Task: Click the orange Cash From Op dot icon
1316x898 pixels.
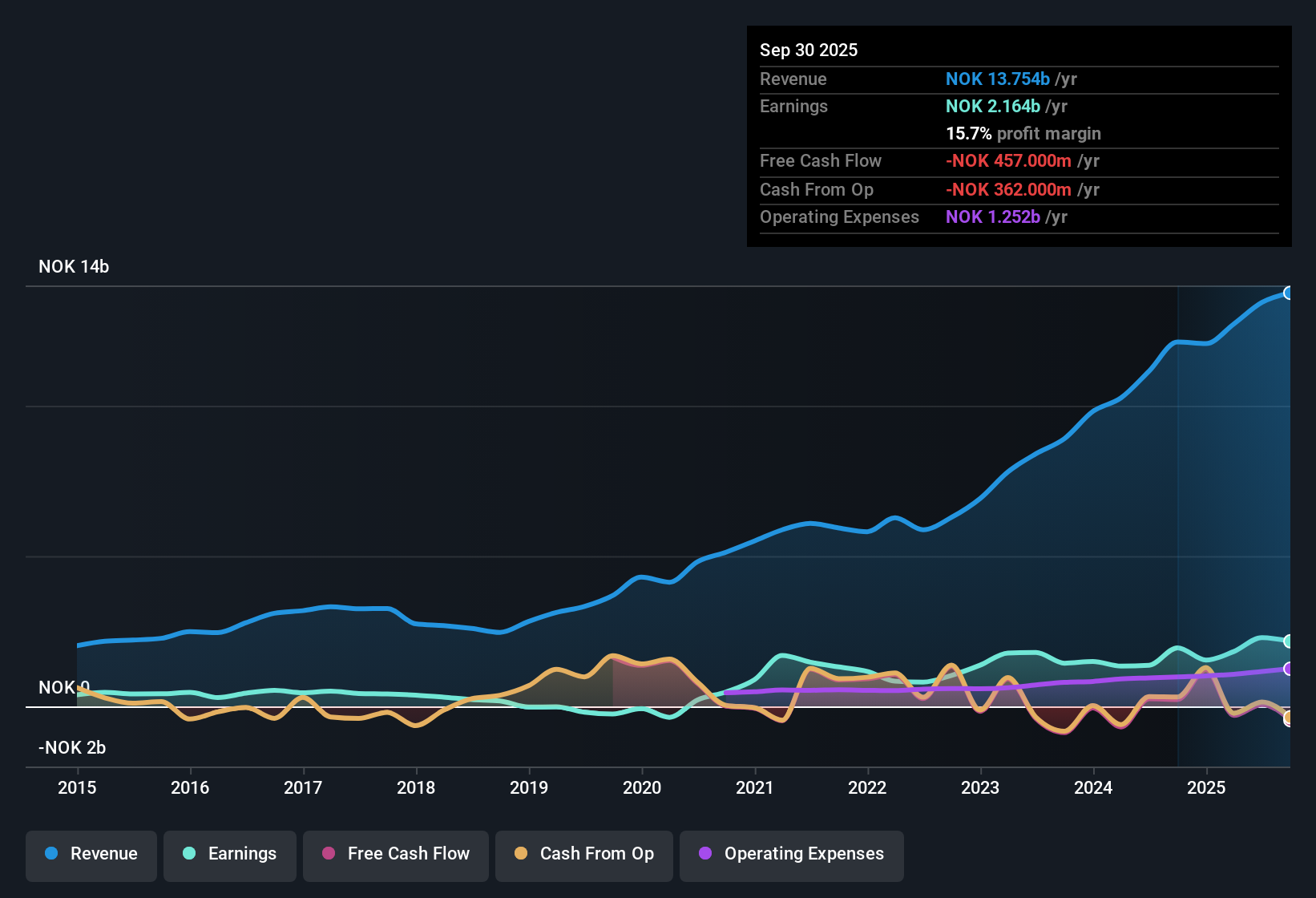Action: tap(520, 854)
